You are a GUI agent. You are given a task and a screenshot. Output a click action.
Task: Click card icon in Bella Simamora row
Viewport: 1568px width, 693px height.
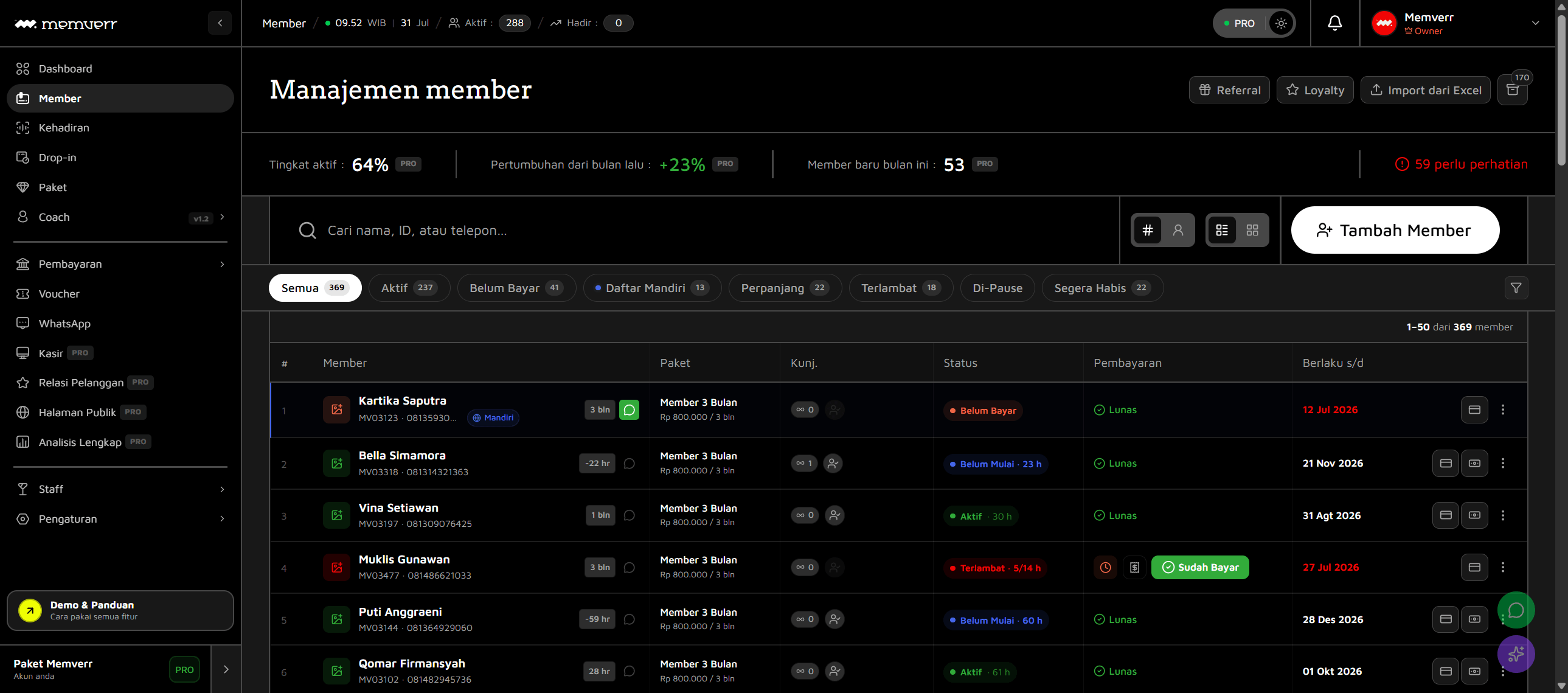tap(1446, 464)
